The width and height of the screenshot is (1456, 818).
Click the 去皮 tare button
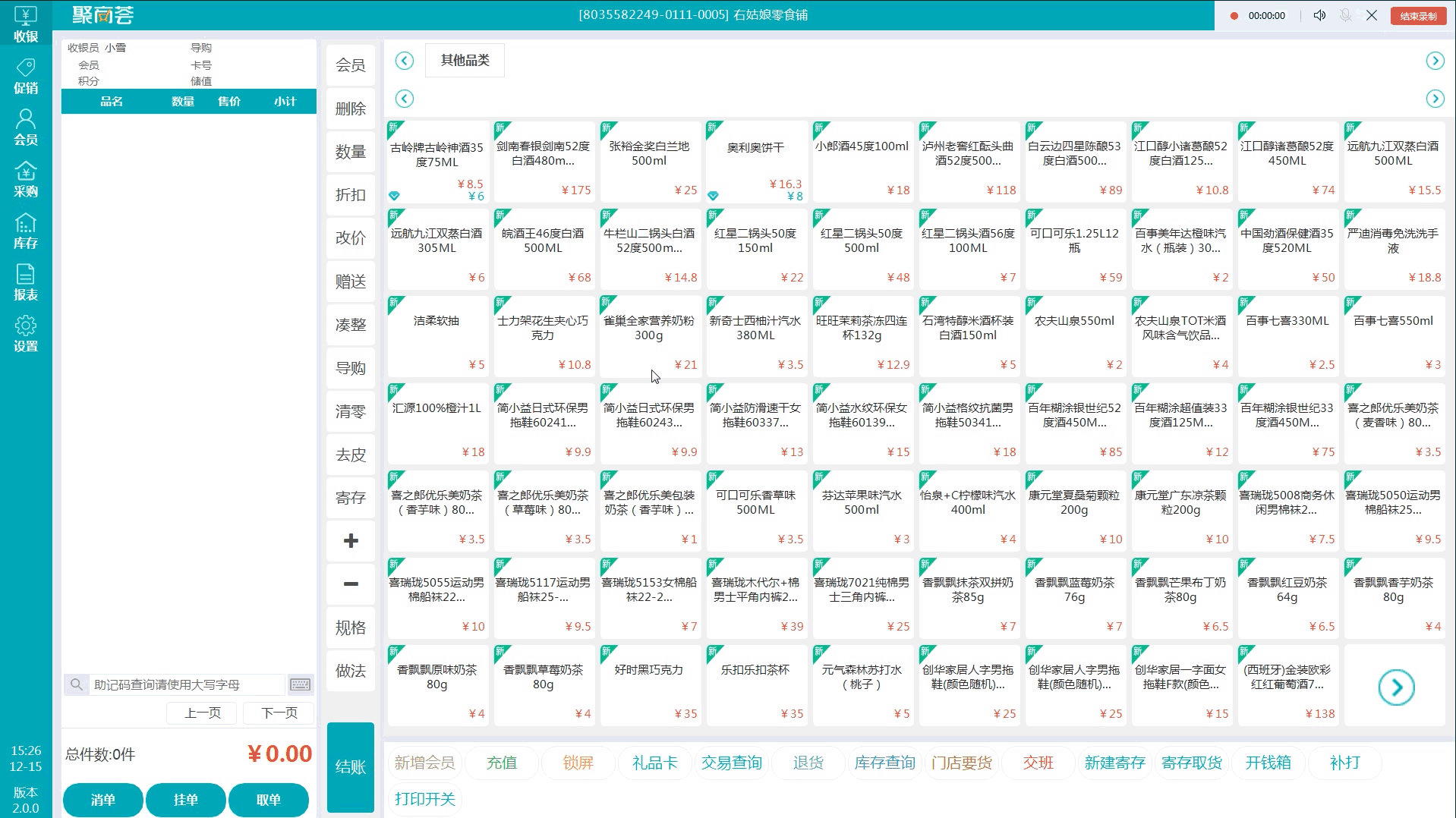click(x=351, y=455)
